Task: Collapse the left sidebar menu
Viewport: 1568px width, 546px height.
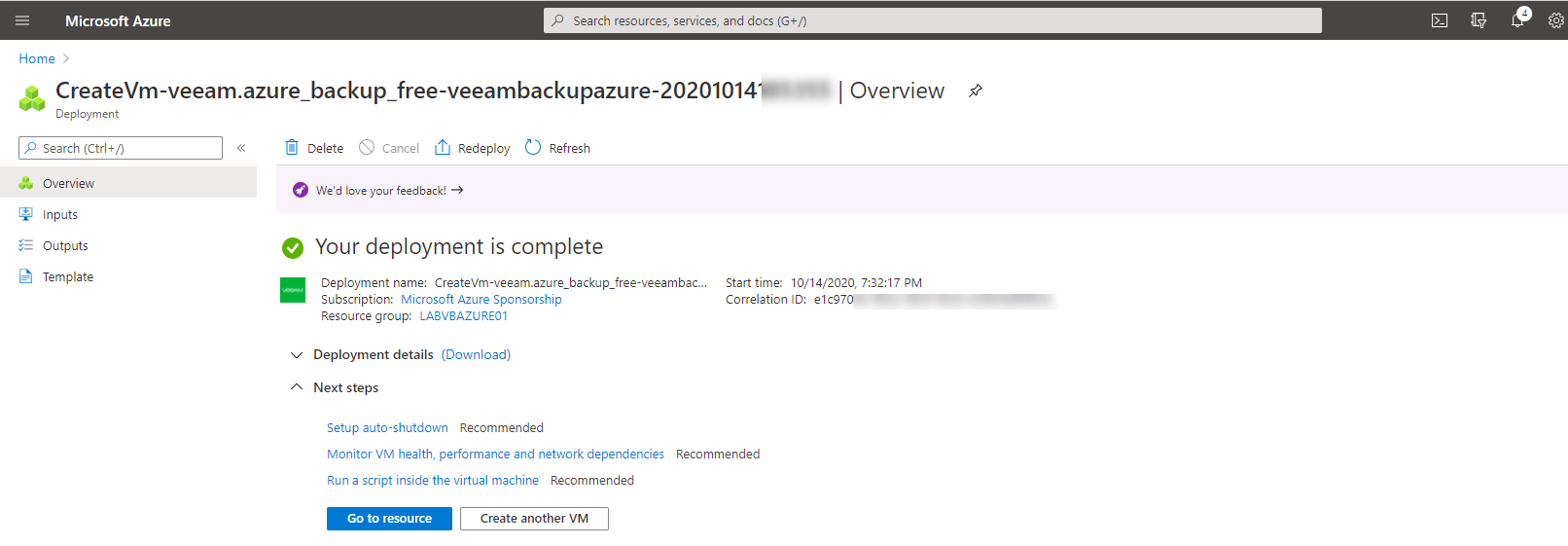Action: click(241, 148)
